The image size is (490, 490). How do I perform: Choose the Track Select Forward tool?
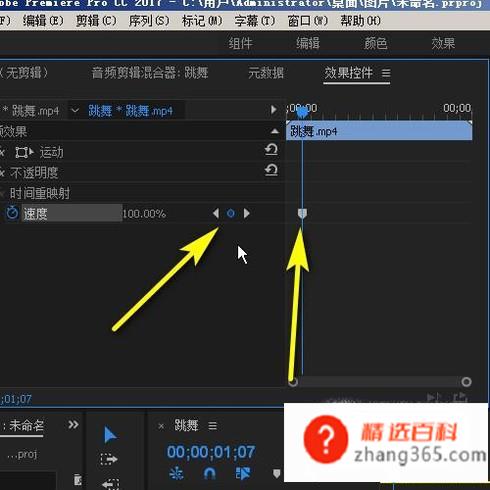[109, 459]
